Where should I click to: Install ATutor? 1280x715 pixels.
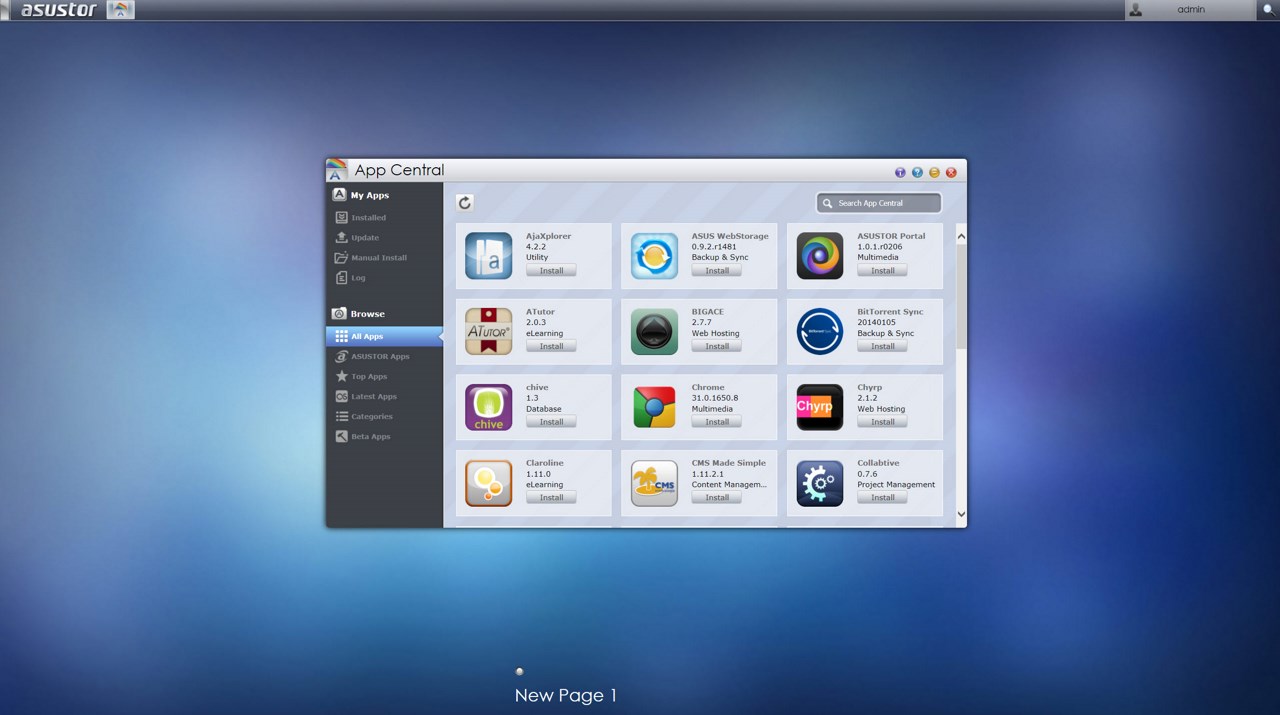point(551,346)
